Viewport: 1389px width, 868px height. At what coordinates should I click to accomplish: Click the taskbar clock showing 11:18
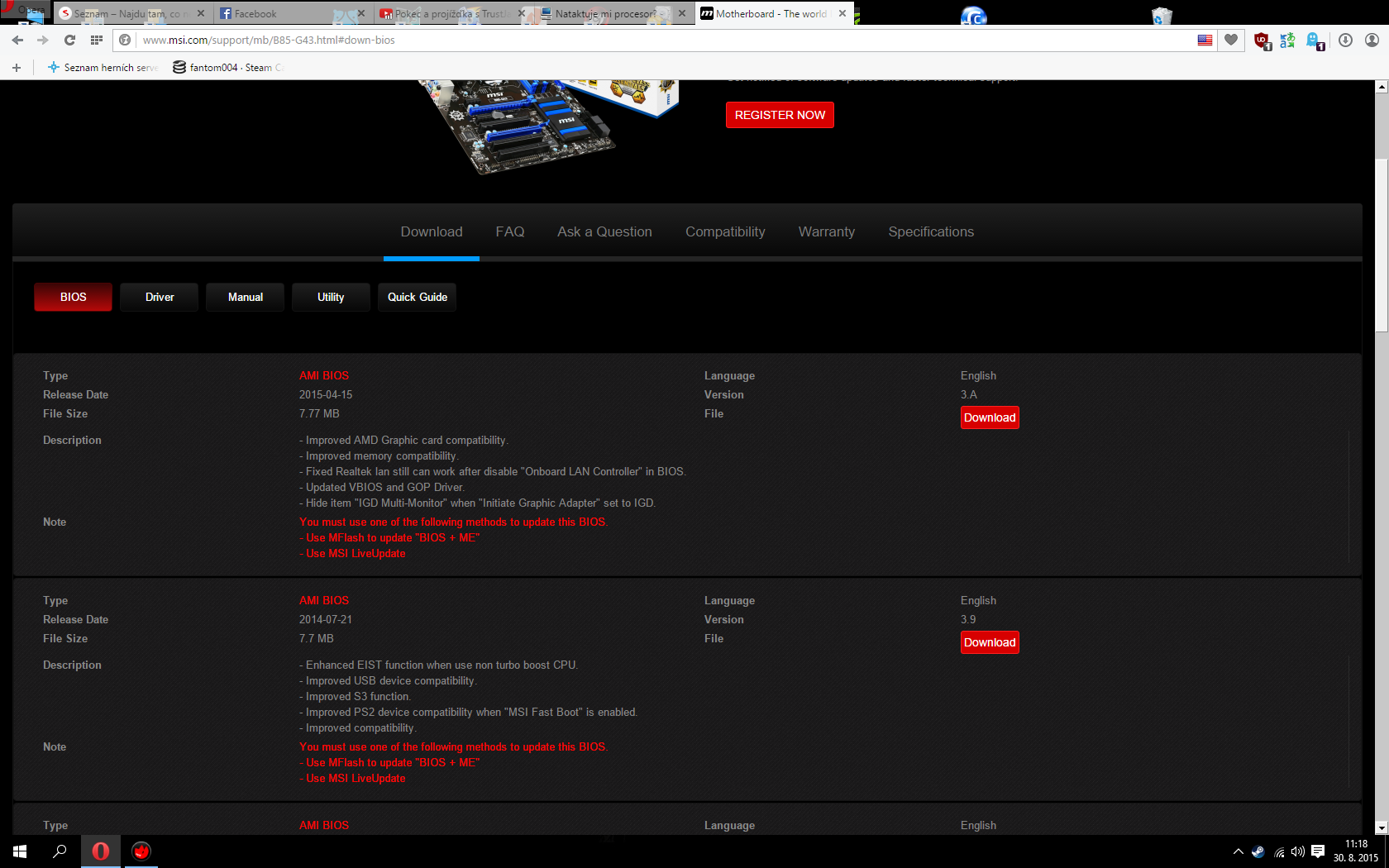[x=1356, y=851]
